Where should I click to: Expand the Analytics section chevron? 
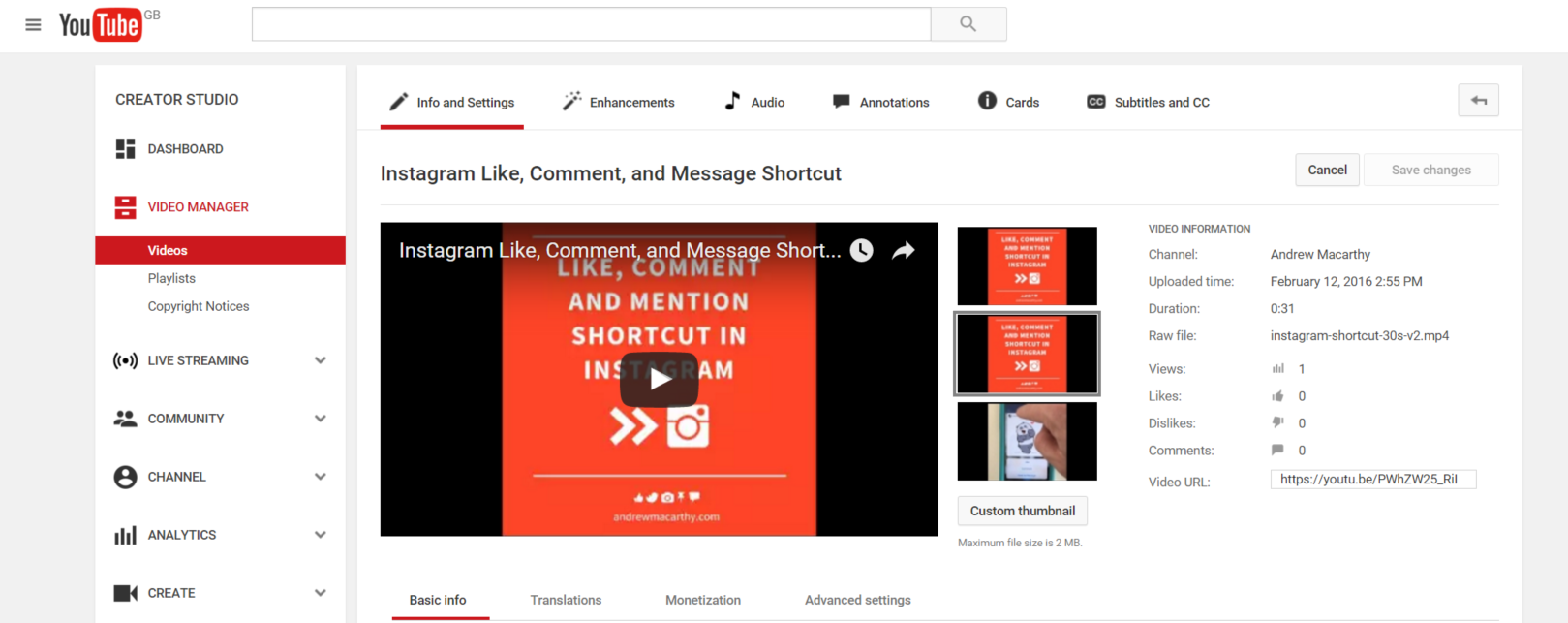click(320, 535)
